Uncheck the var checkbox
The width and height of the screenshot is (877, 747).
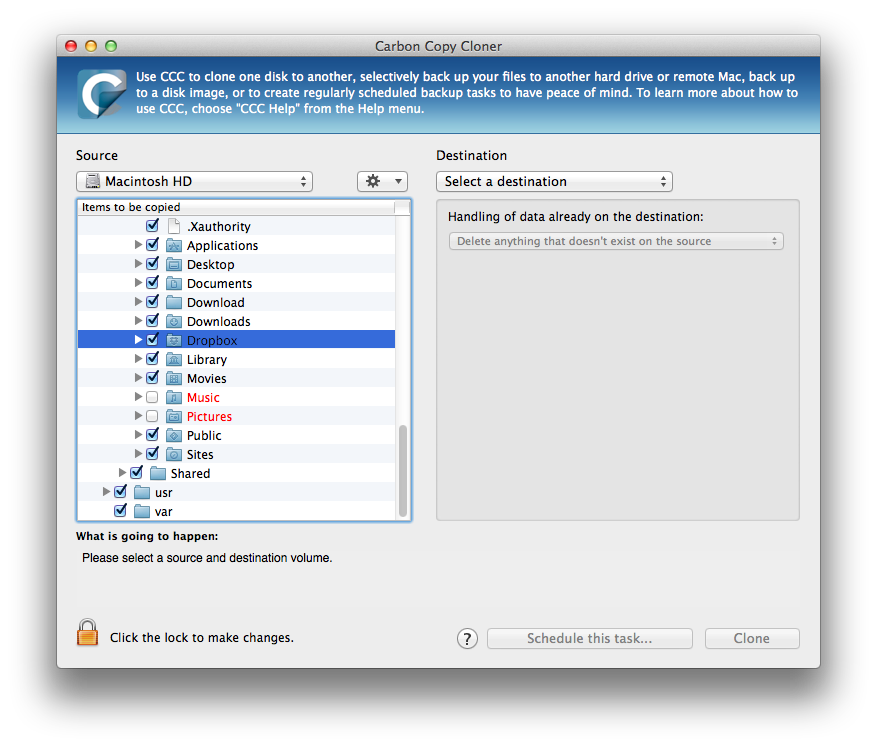coord(120,510)
